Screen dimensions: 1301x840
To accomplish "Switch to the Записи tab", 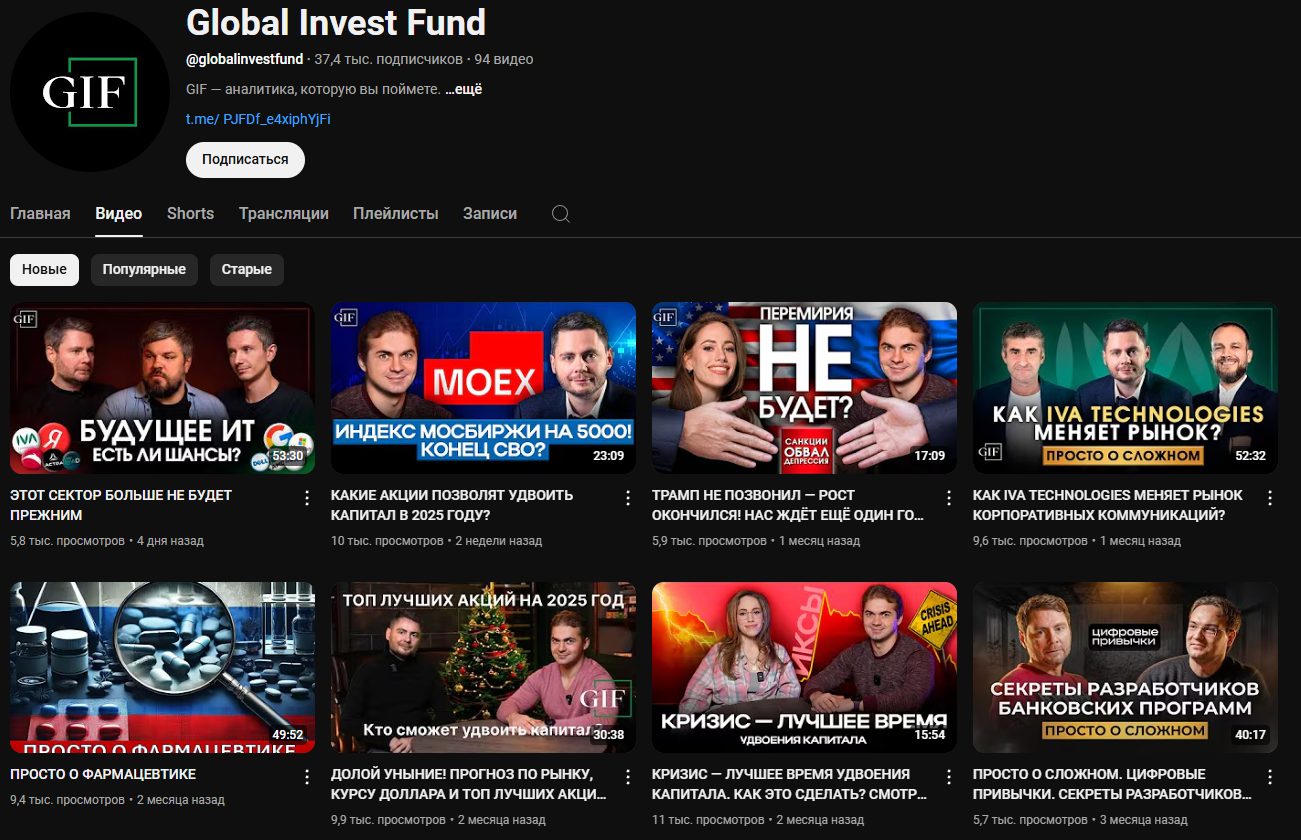I will (490, 213).
